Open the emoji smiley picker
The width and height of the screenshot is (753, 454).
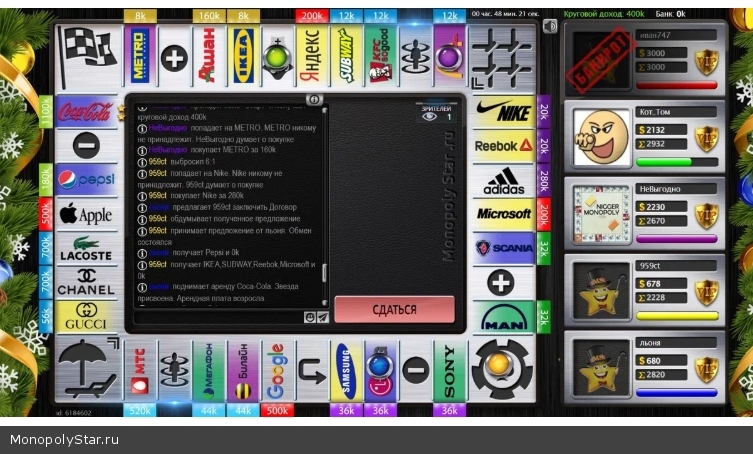[310, 317]
